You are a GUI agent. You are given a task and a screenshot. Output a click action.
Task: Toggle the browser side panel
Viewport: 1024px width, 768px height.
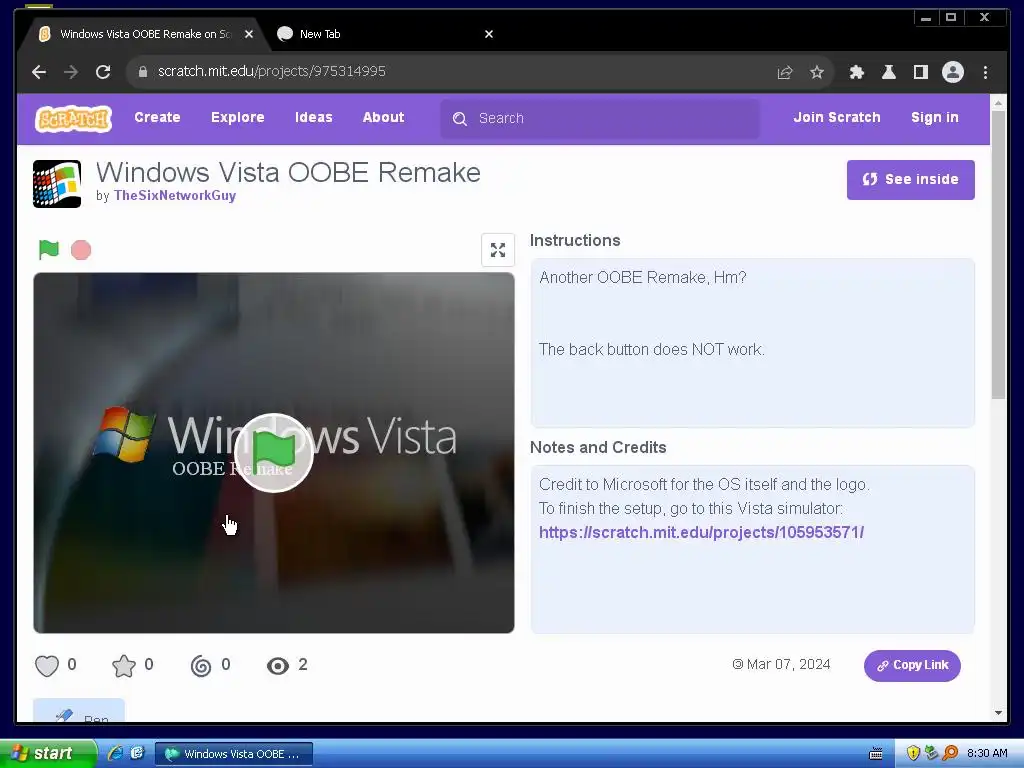[x=921, y=72]
